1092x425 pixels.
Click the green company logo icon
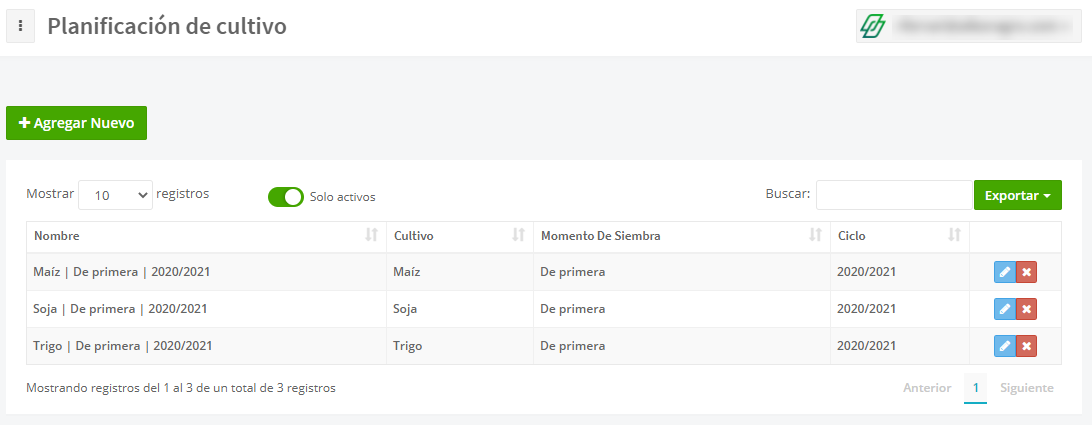pos(874,27)
